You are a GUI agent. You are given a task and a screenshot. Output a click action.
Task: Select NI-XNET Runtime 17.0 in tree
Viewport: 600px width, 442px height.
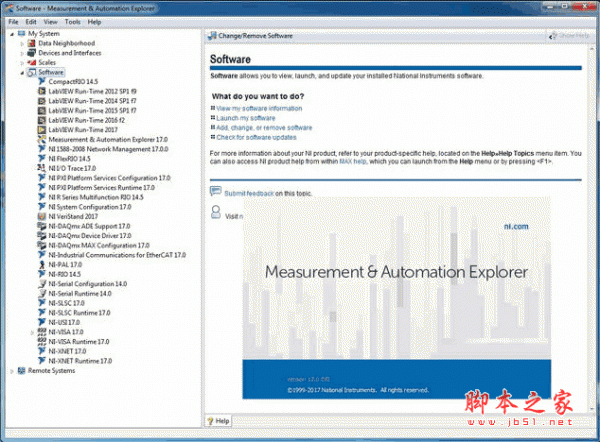coord(80,361)
